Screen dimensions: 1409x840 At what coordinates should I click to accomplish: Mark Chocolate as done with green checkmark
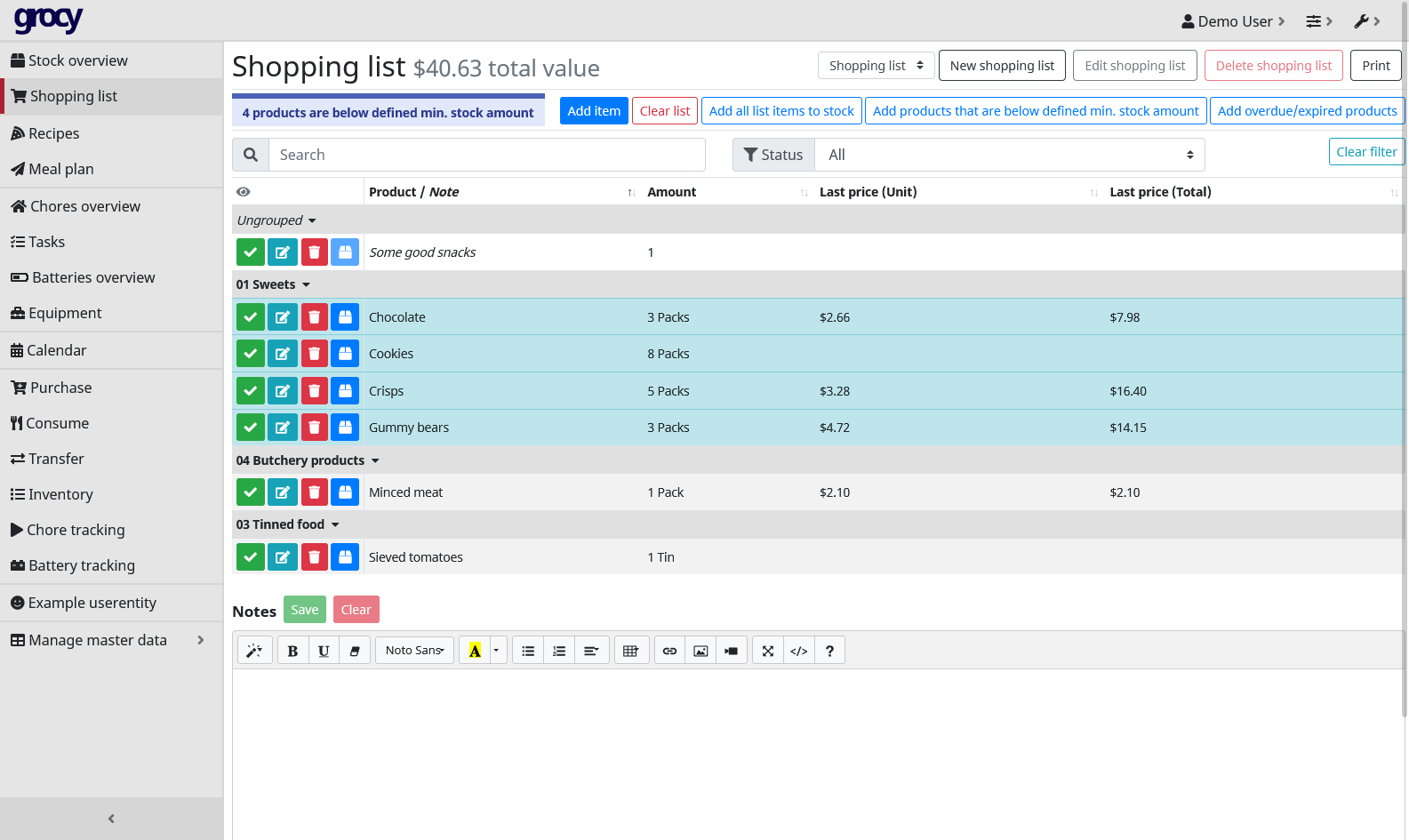(251, 317)
